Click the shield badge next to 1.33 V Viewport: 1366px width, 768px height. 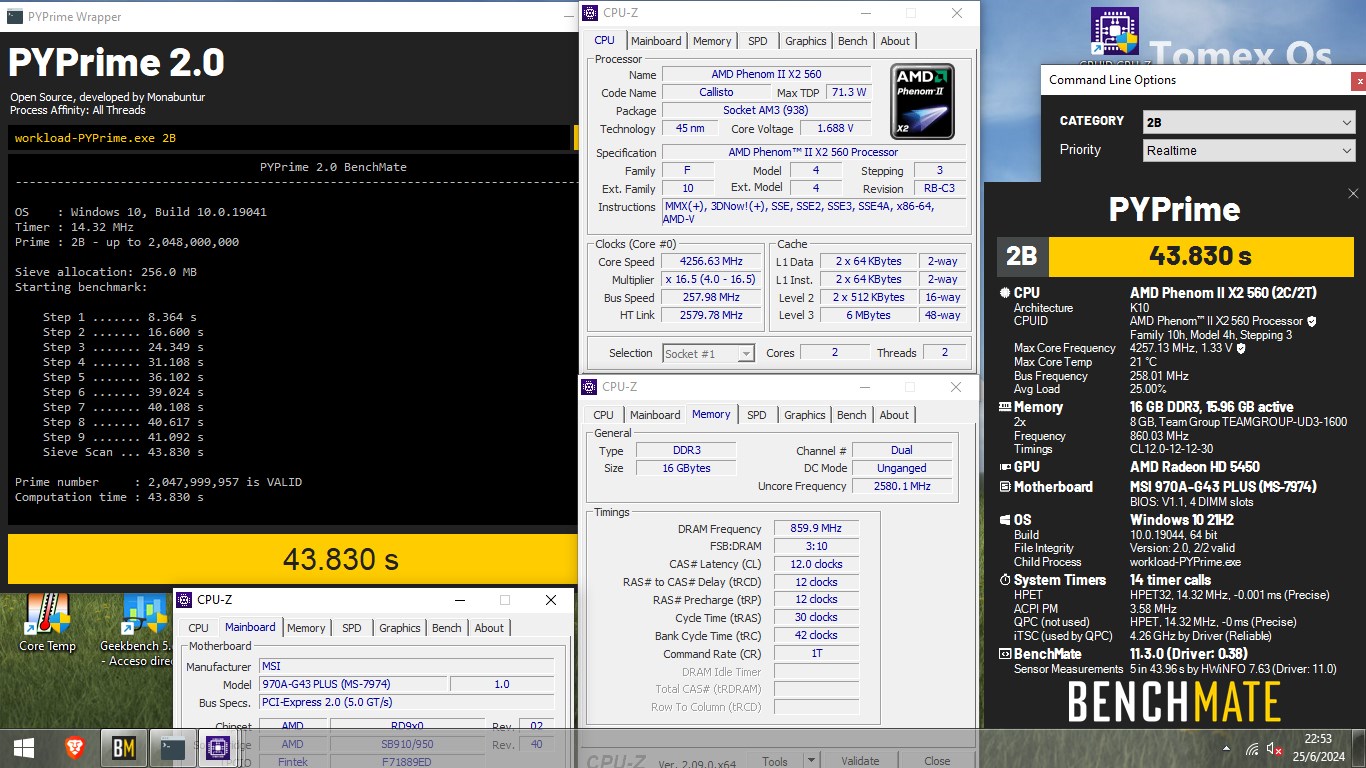(1241, 348)
